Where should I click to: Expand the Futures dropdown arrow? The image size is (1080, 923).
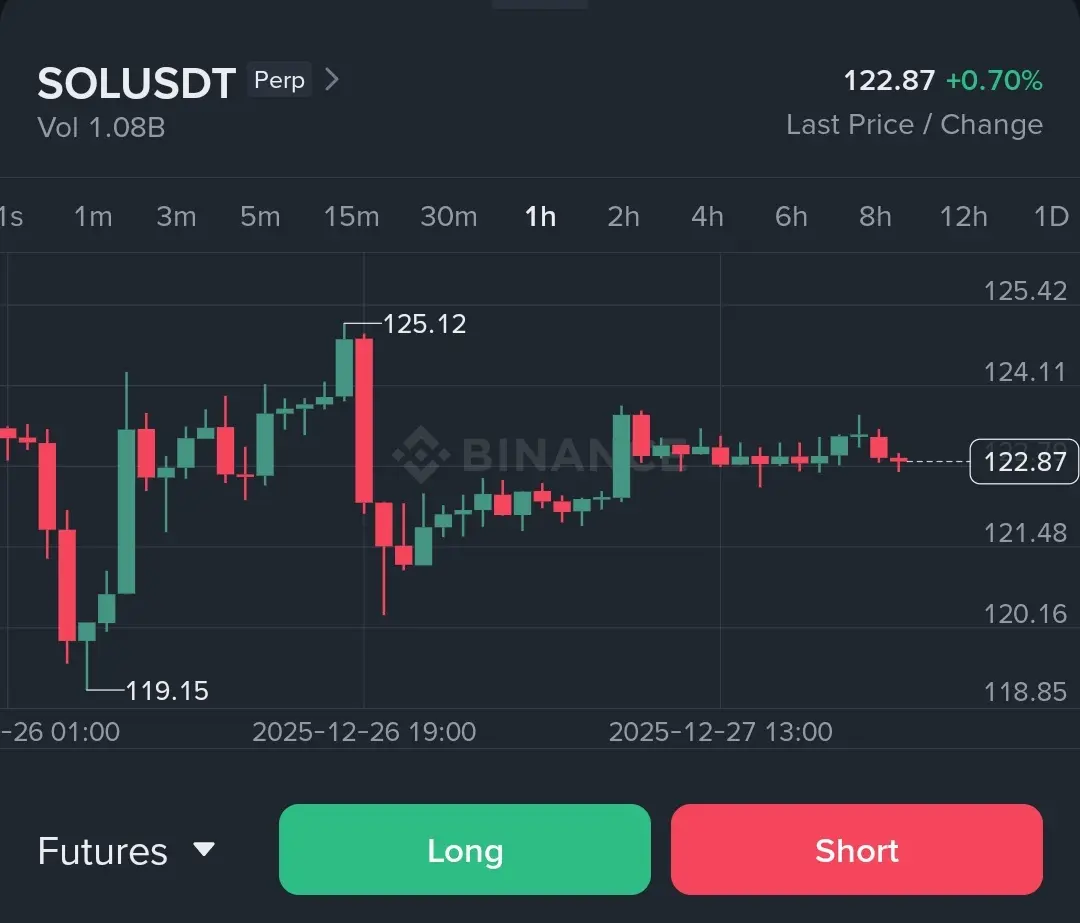pyautogui.click(x=204, y=849)
